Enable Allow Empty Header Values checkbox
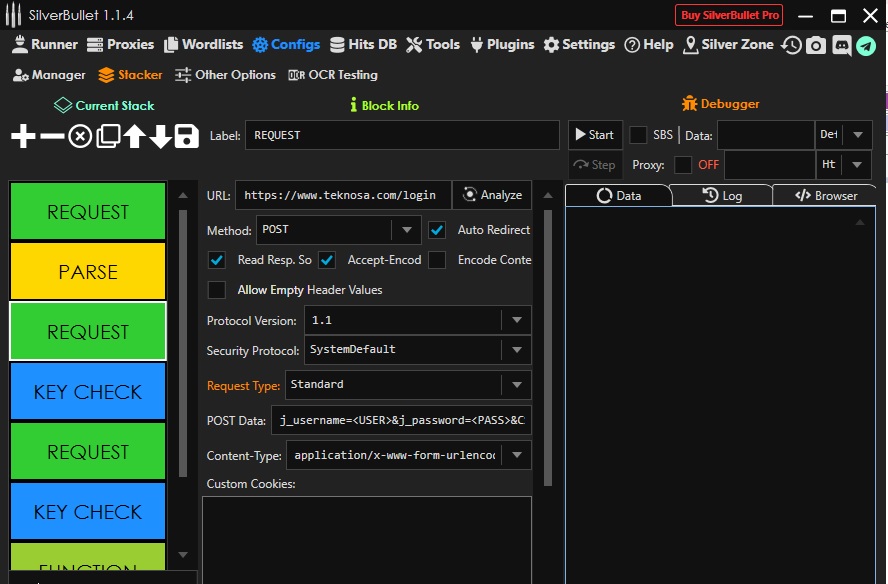Viewport: 888px width, 584px height. click(217, 290)
